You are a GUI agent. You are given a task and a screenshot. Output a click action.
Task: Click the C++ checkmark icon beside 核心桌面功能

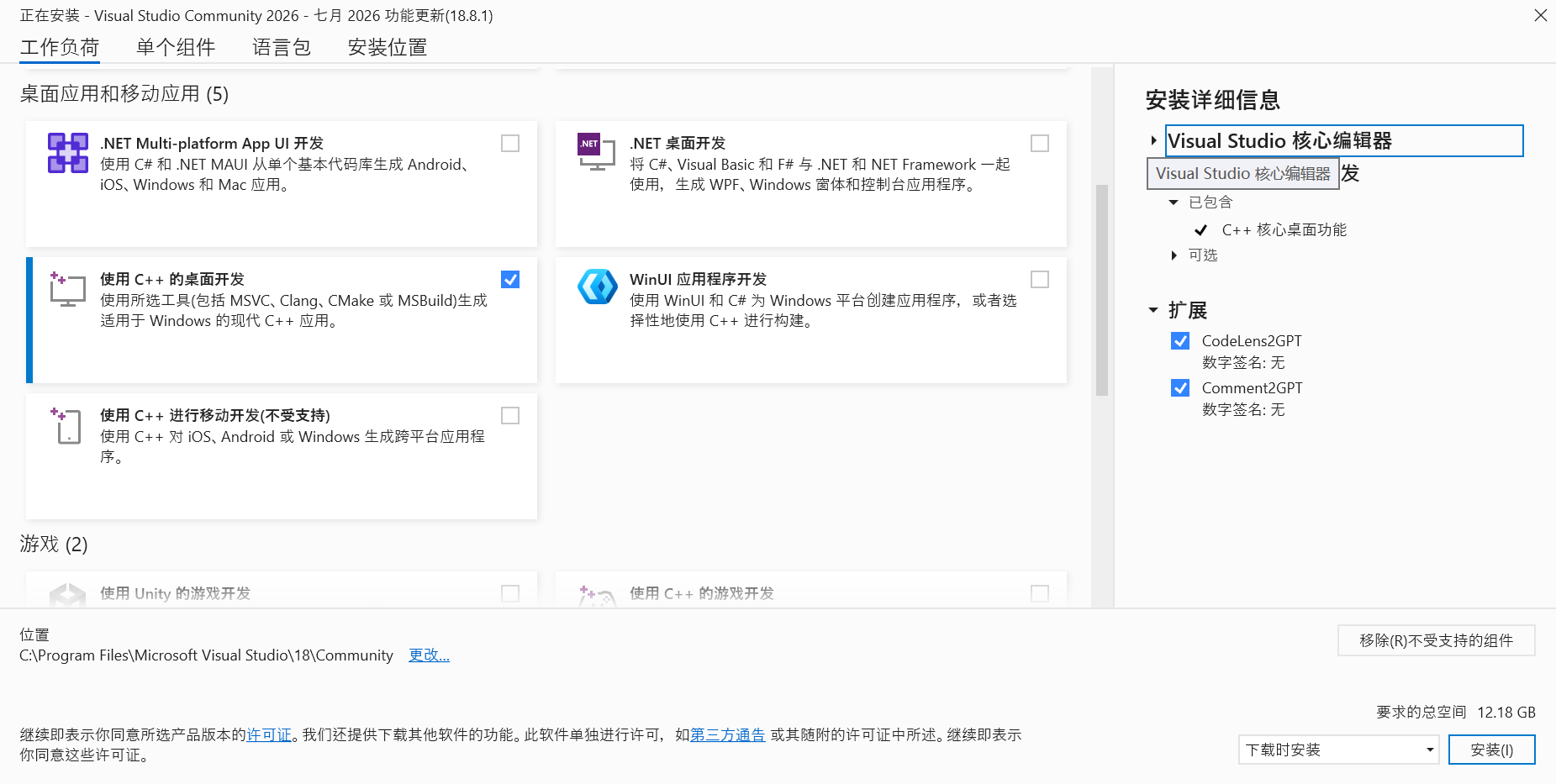point(1201,230)
